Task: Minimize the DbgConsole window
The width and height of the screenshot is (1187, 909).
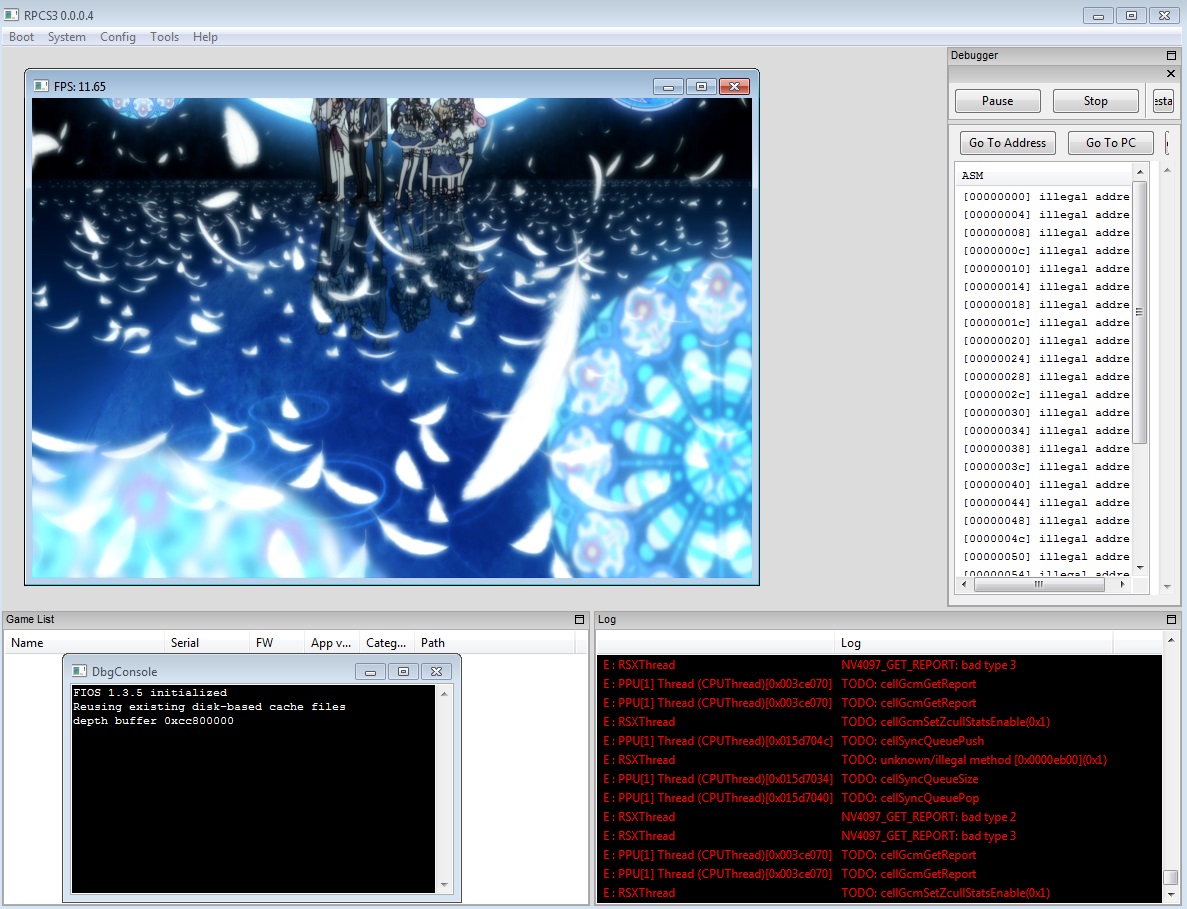Action: (x=370, y=671)
